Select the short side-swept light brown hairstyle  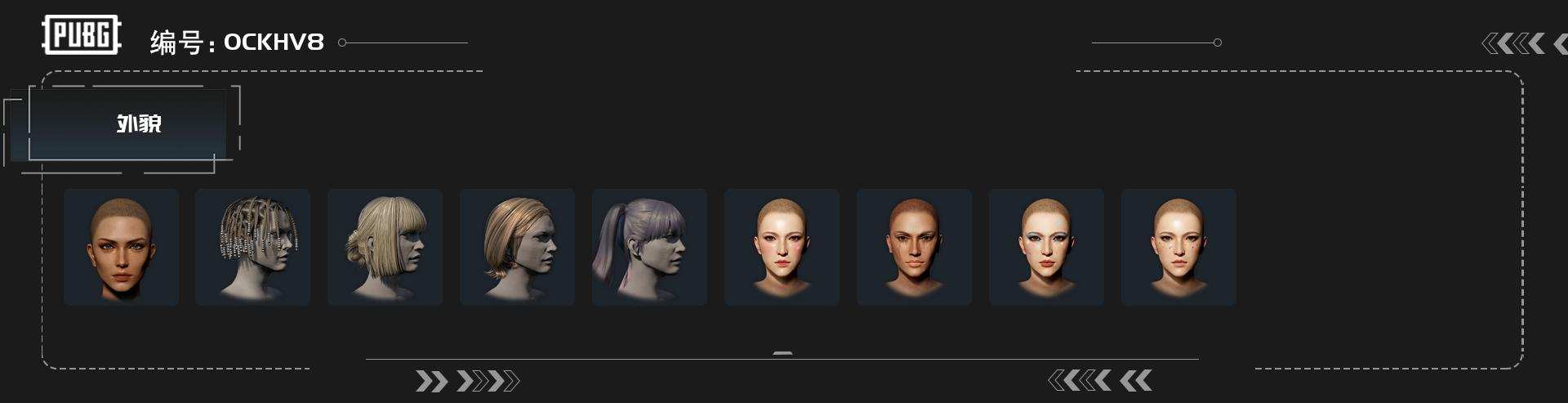coord(518,248)
